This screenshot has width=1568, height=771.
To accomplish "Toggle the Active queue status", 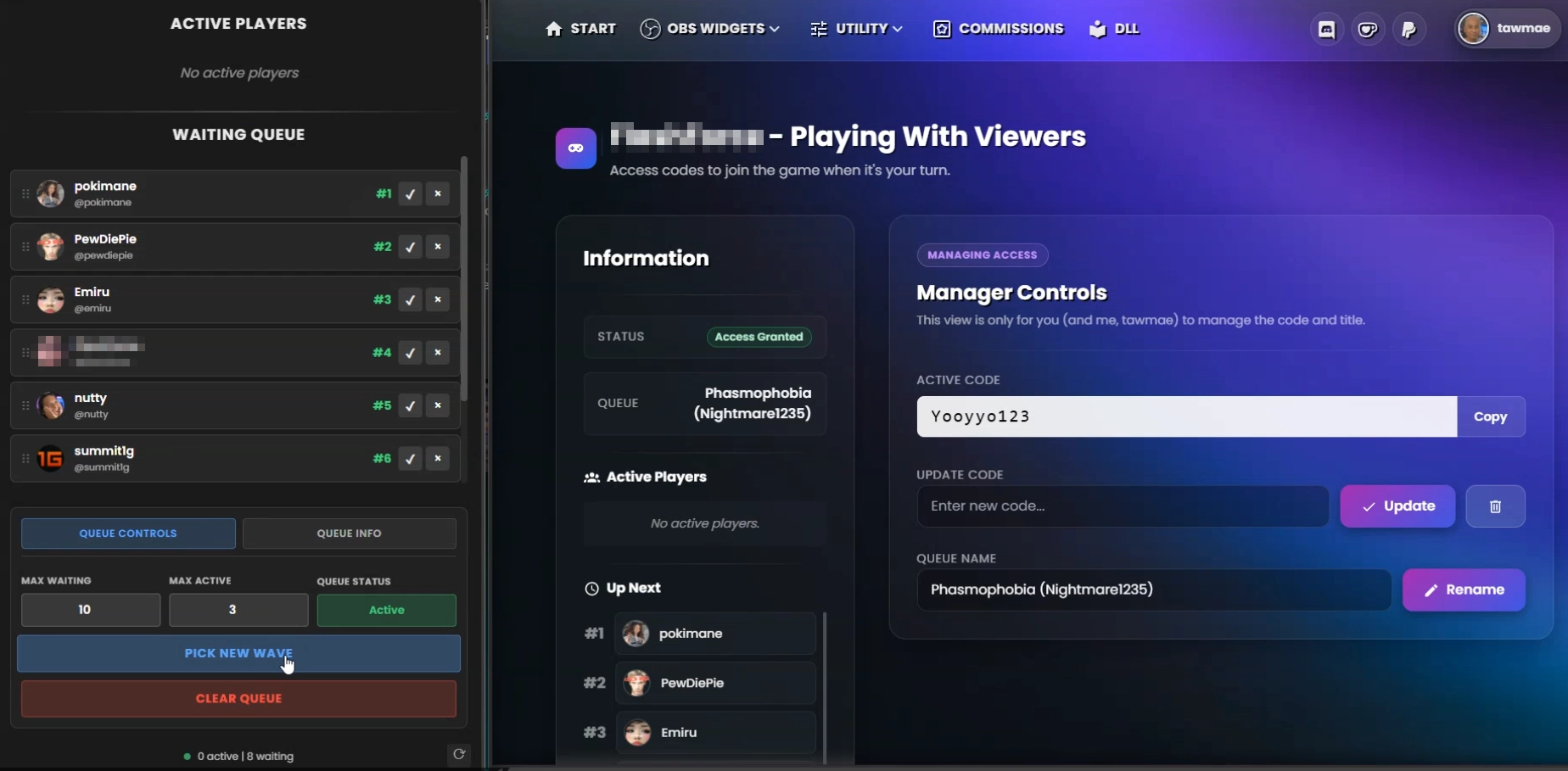I will click(x=386, y=610).
